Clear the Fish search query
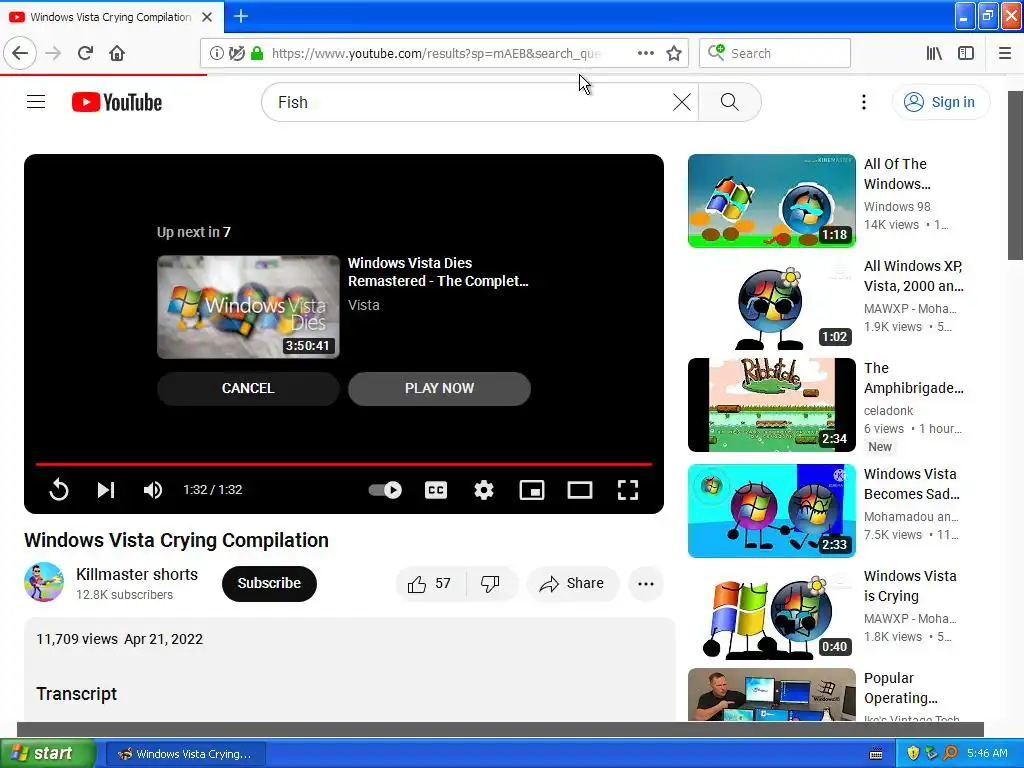 (x=681, y=102)
